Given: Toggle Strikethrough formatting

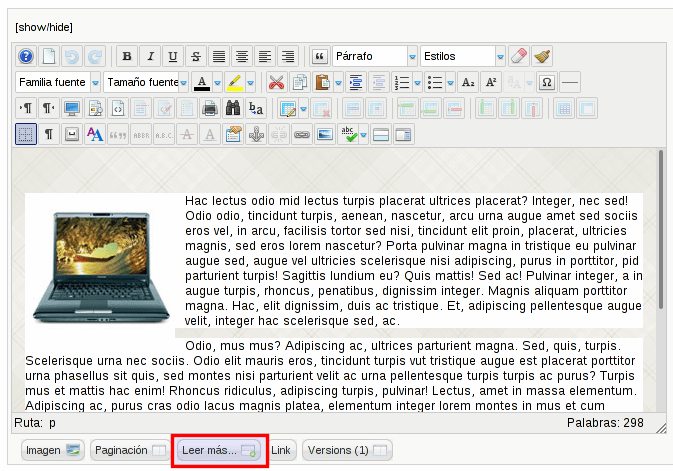Looking at the screenshot, I should tap(196, 56).
